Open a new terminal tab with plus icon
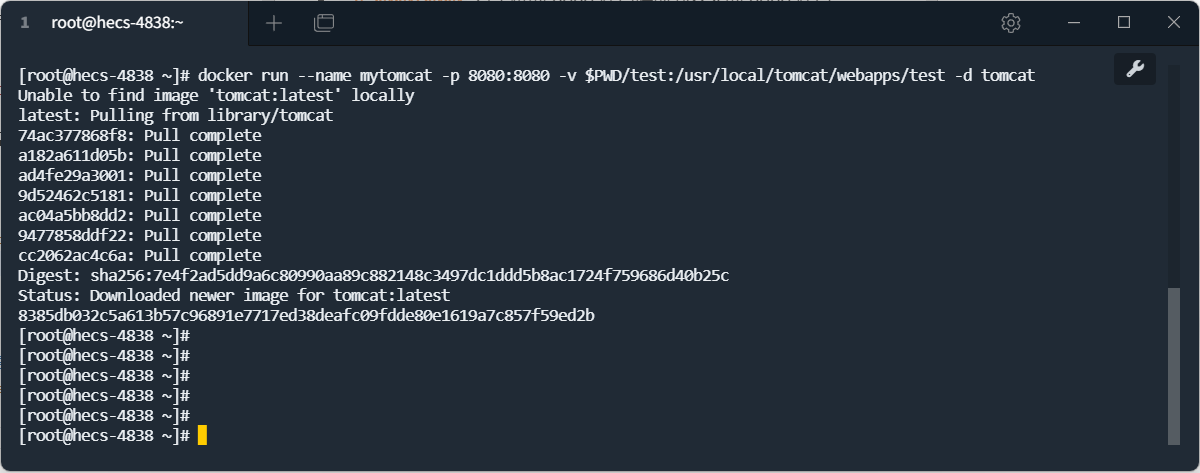The width and height of the screenshot is (1200, 473). pos(274,22)
